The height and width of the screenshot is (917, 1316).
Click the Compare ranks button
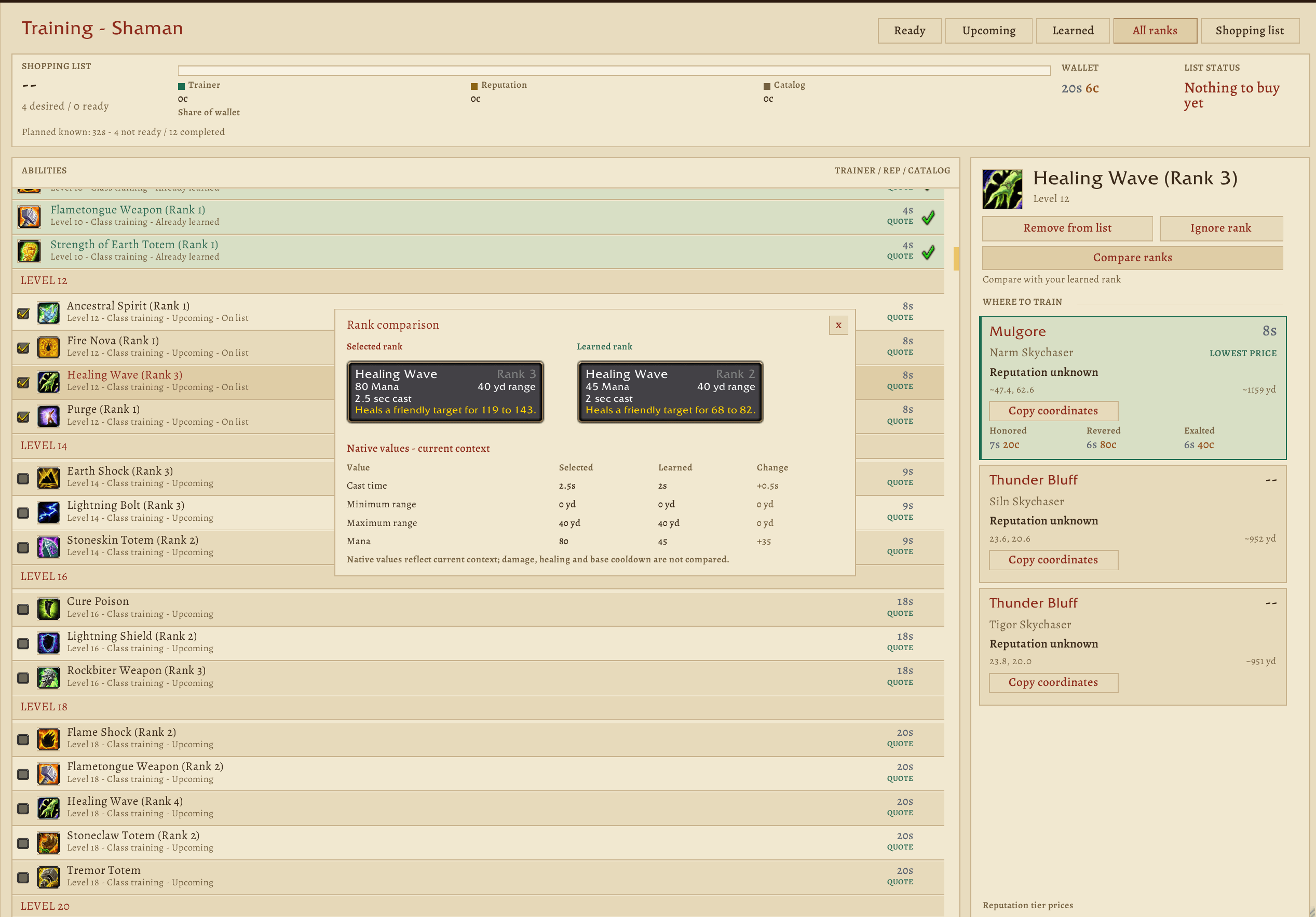[1133, 258]
